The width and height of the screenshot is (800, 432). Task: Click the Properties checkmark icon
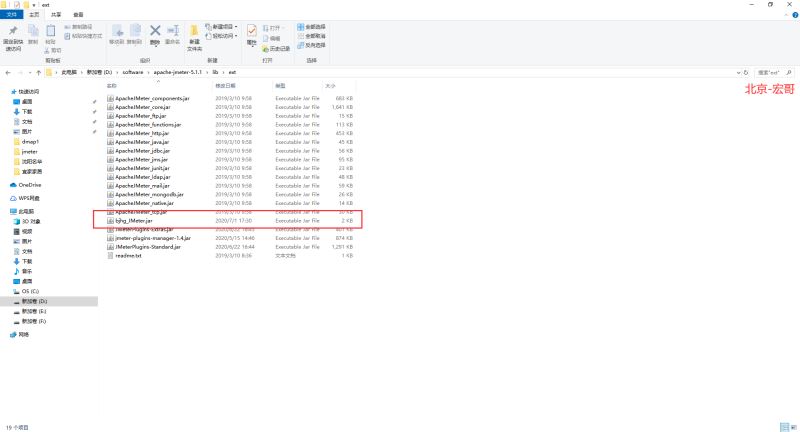pyautogui.click(x=252, y=31)
